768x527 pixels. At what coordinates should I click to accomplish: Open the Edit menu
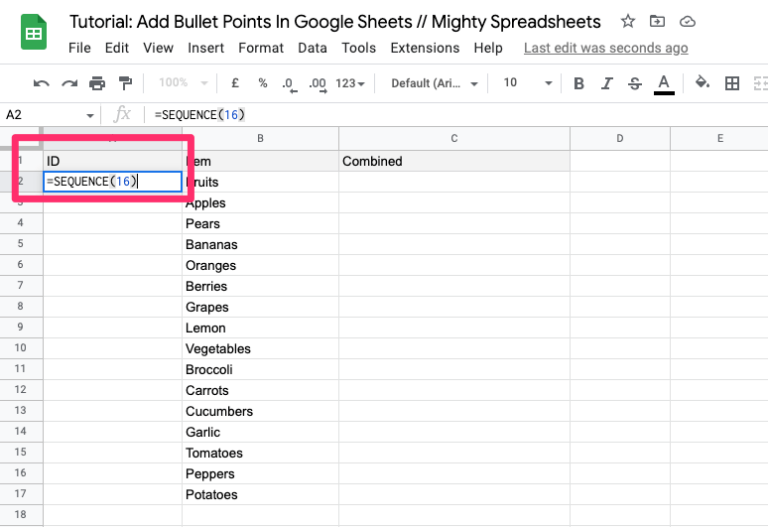(117, 48)
